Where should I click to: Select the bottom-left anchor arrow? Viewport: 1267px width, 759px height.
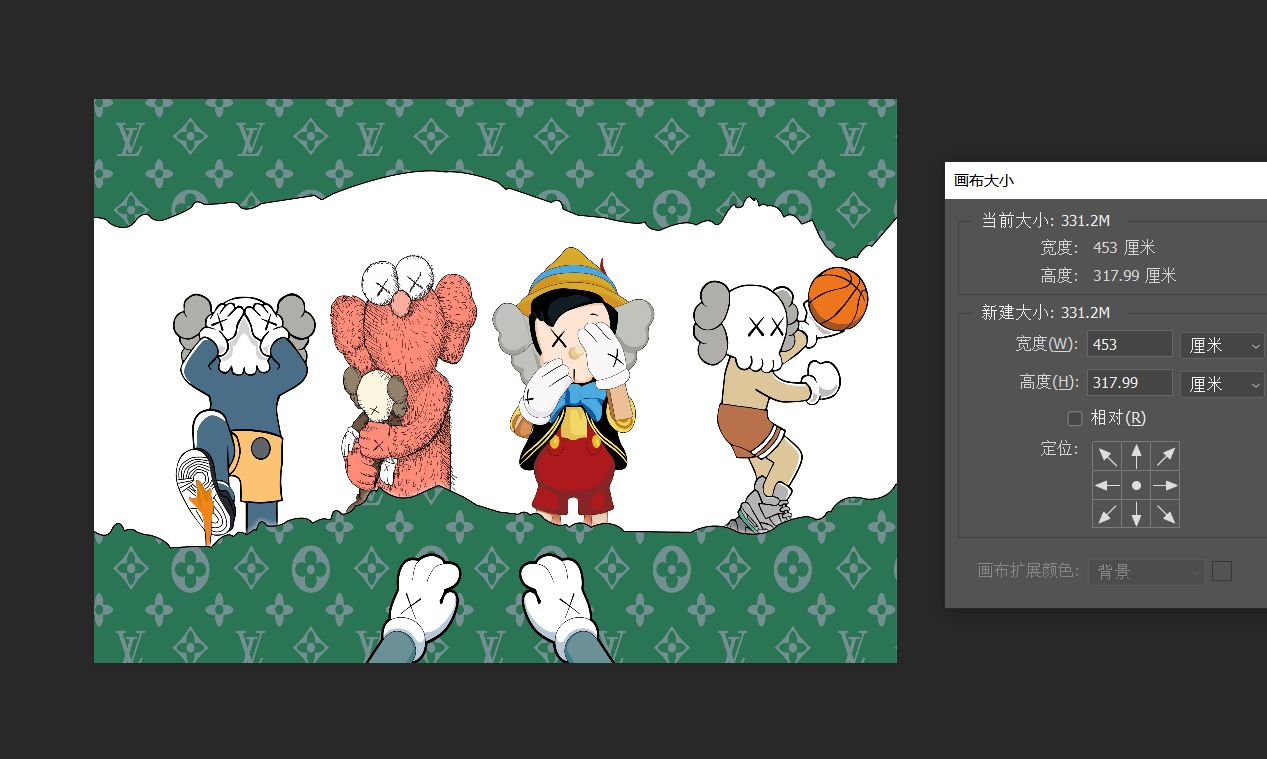point(1107,513)
